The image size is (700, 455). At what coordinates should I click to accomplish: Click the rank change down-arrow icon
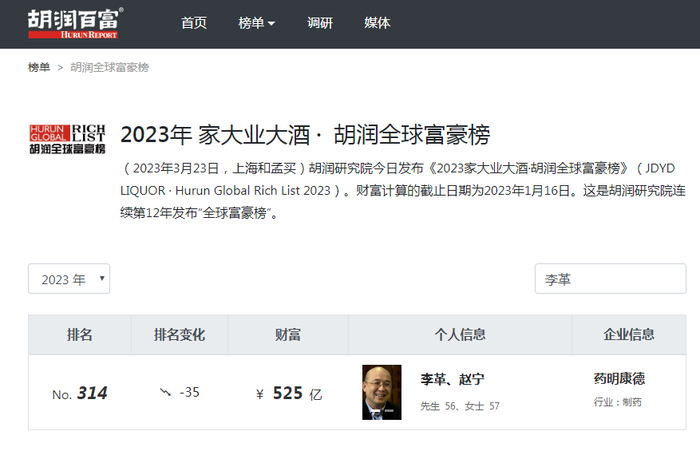(x=164, y=392)
